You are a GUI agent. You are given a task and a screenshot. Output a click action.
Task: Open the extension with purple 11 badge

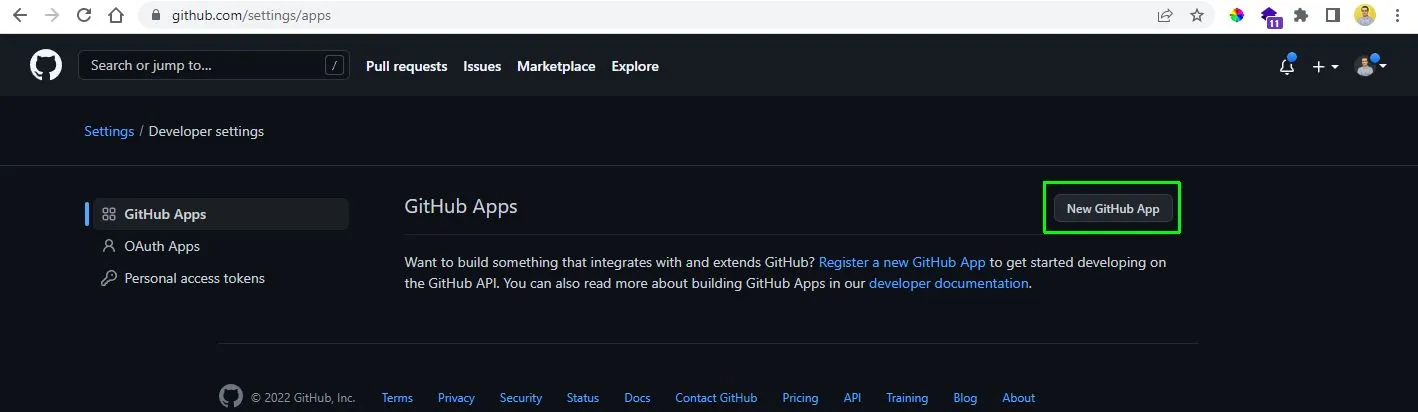point(1270,17)
